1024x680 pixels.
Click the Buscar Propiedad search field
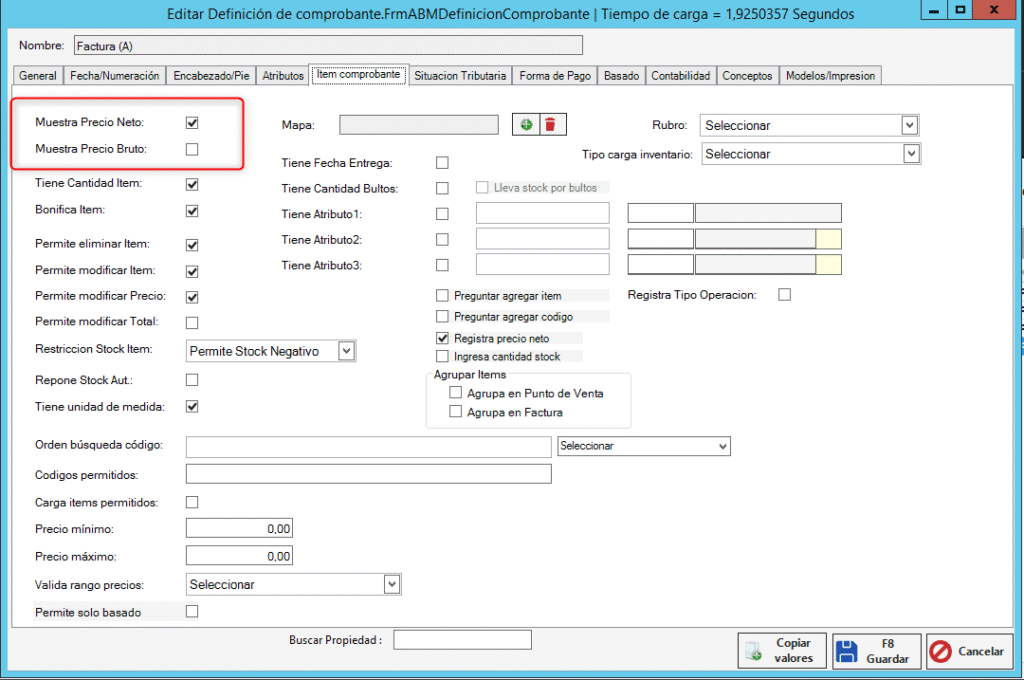pyautogui.click(x=462, y=640)
